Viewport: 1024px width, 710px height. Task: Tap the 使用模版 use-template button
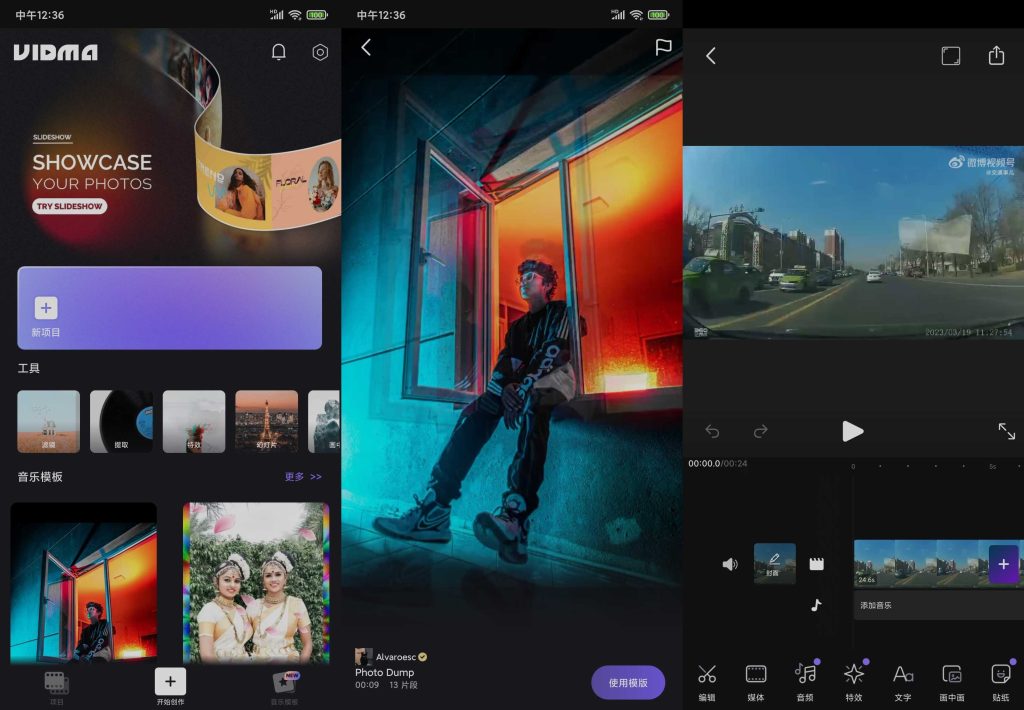627,682
